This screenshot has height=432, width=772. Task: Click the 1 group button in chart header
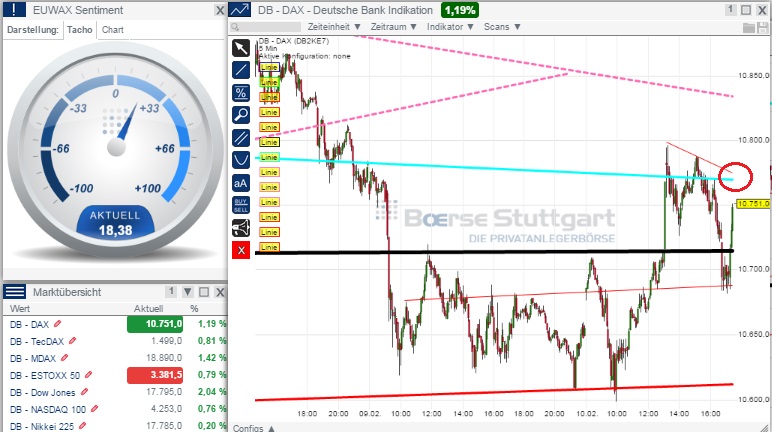731,10
